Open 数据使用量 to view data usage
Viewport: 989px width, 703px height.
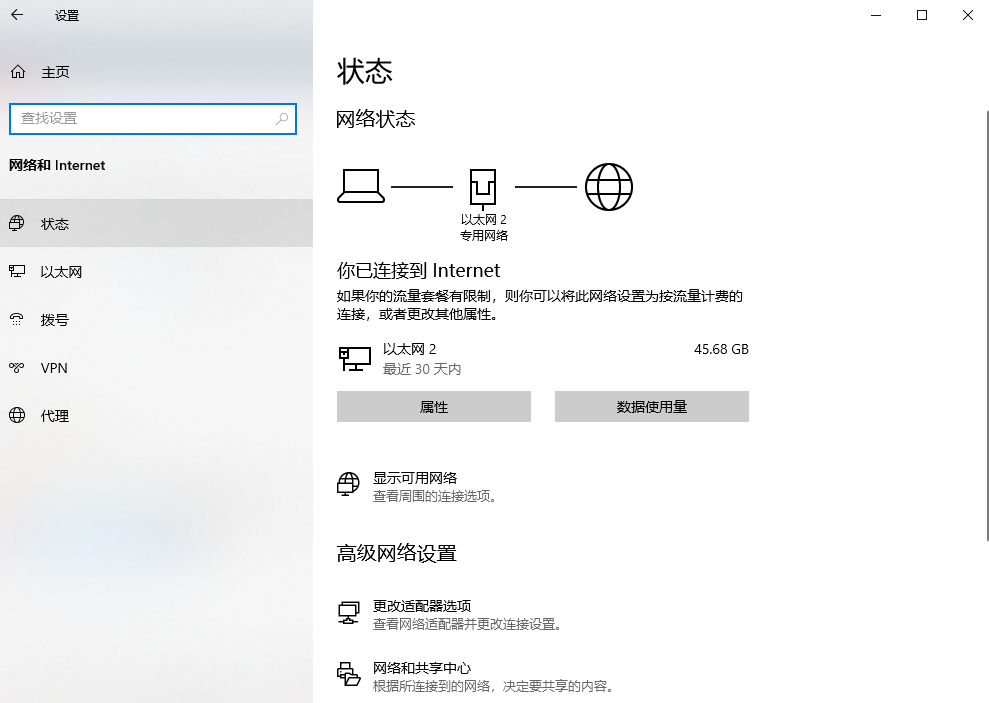[x=651, y=406]
